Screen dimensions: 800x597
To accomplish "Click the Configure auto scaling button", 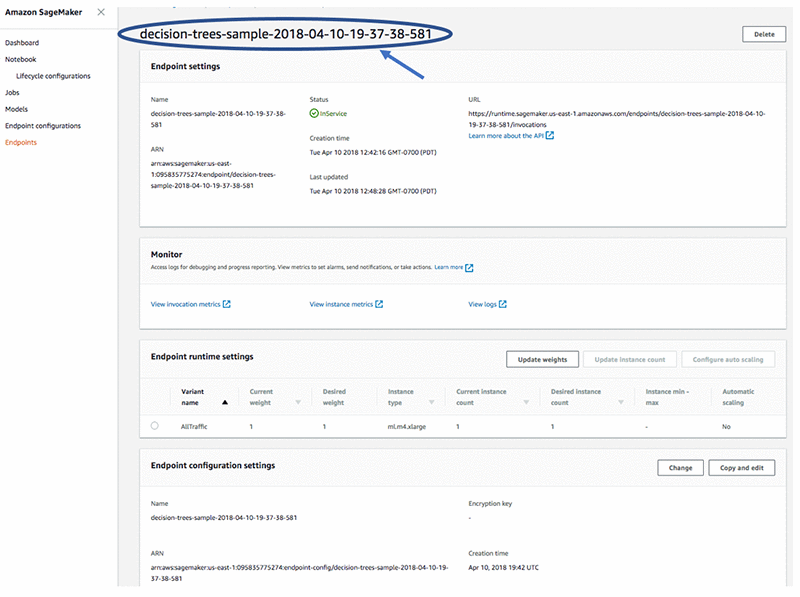I will tap(728, 359).
